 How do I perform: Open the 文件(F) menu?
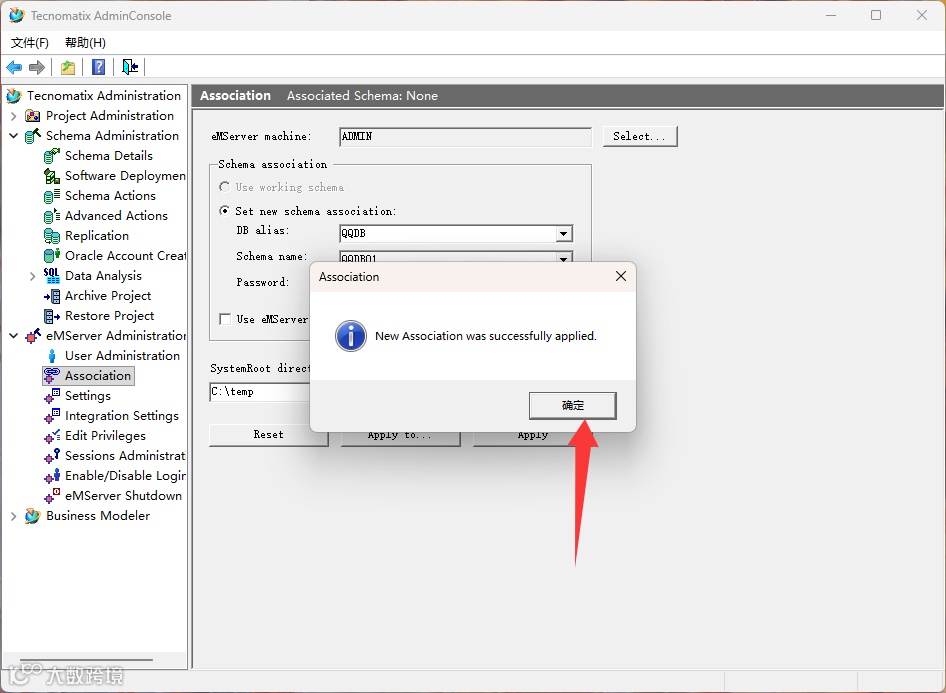[x=30, y=43]
